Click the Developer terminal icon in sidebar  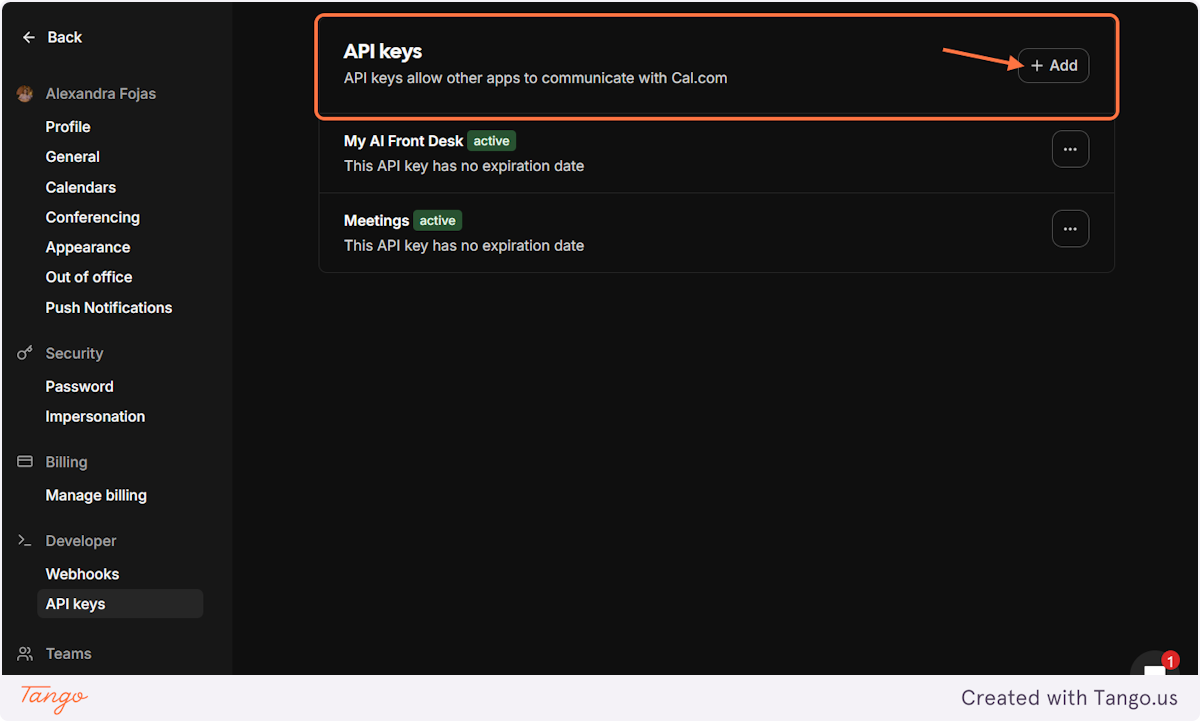[23, 540]
